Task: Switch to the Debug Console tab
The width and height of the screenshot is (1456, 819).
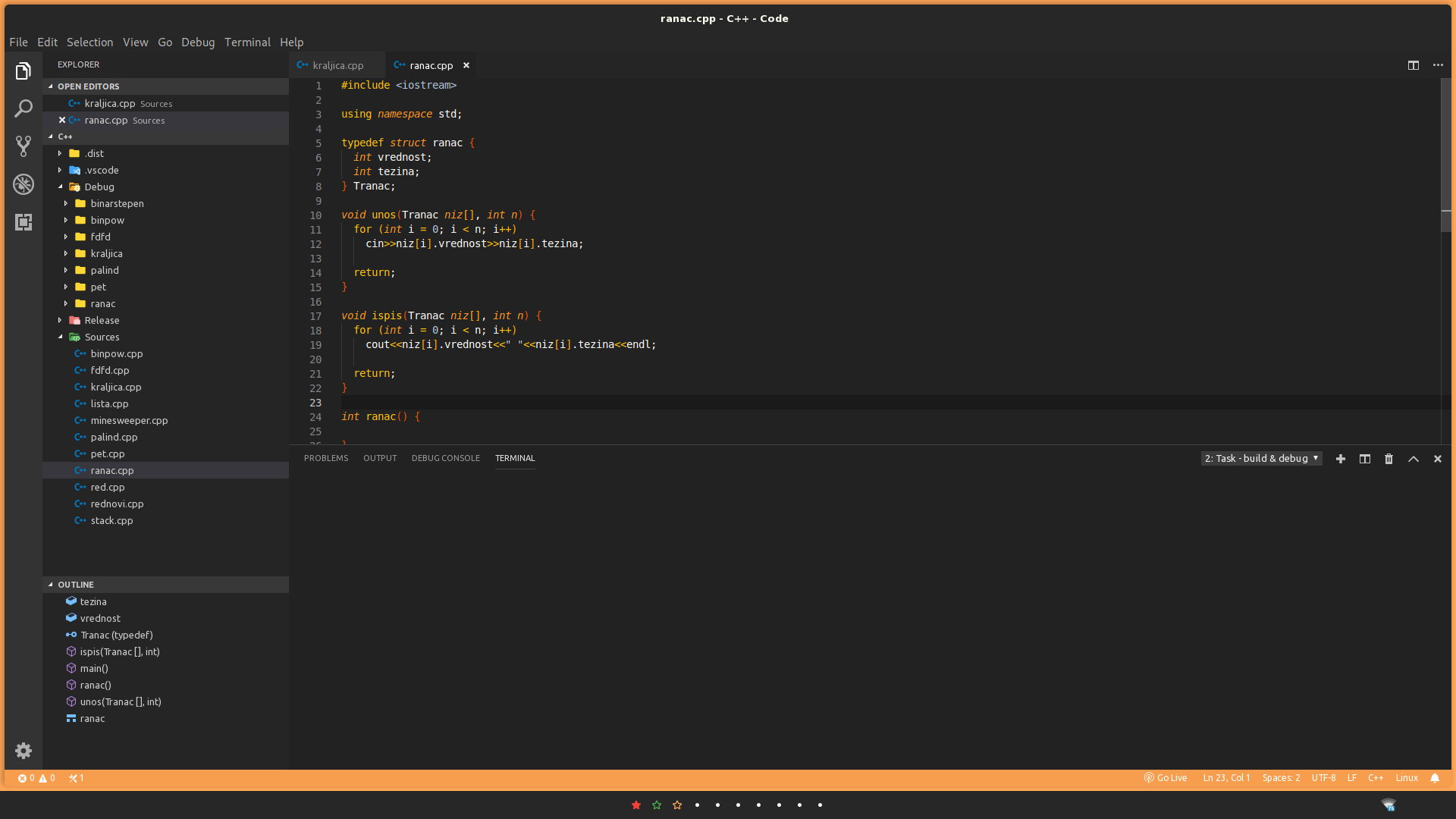Action: tap(446, 458)
